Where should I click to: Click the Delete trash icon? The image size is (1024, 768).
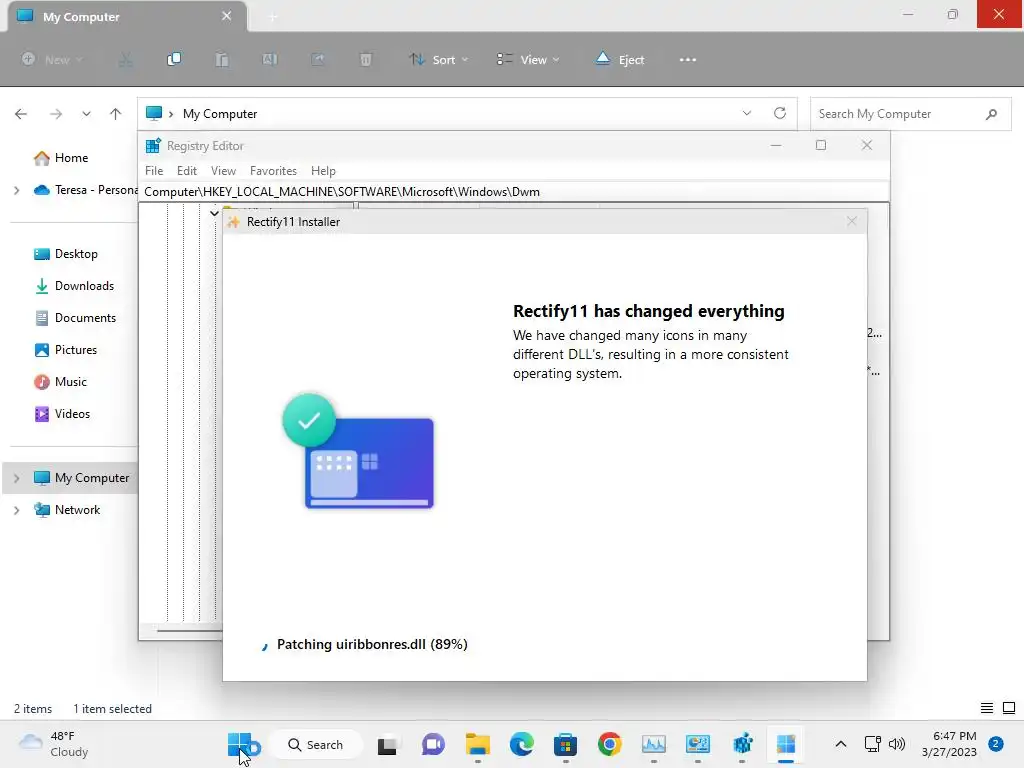coord(366,59)
